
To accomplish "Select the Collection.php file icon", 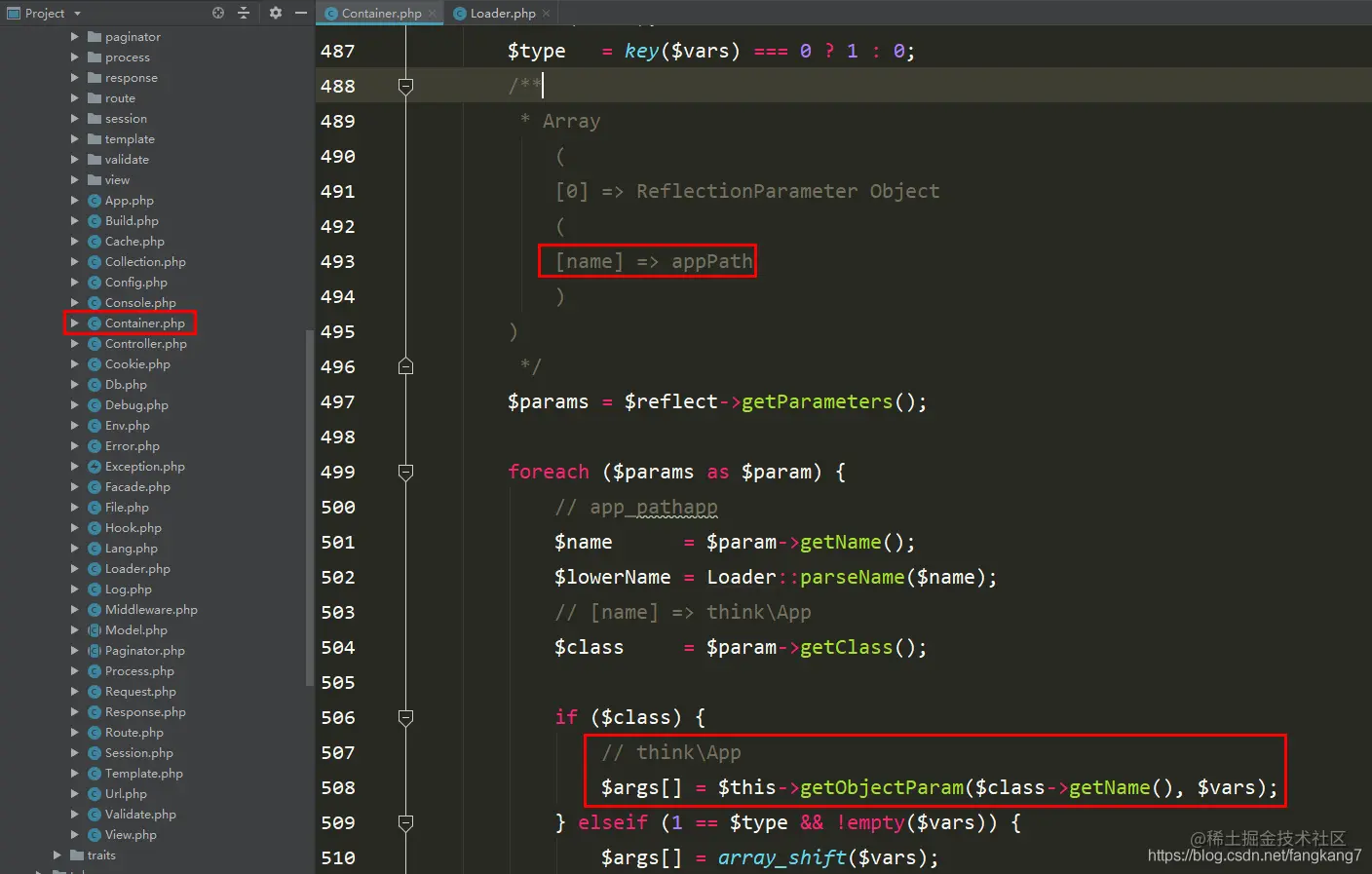I will [95, 262].
